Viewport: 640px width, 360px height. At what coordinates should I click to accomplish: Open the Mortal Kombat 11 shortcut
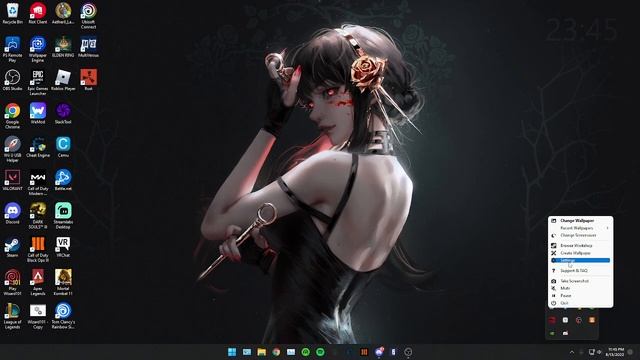[63, 282]
